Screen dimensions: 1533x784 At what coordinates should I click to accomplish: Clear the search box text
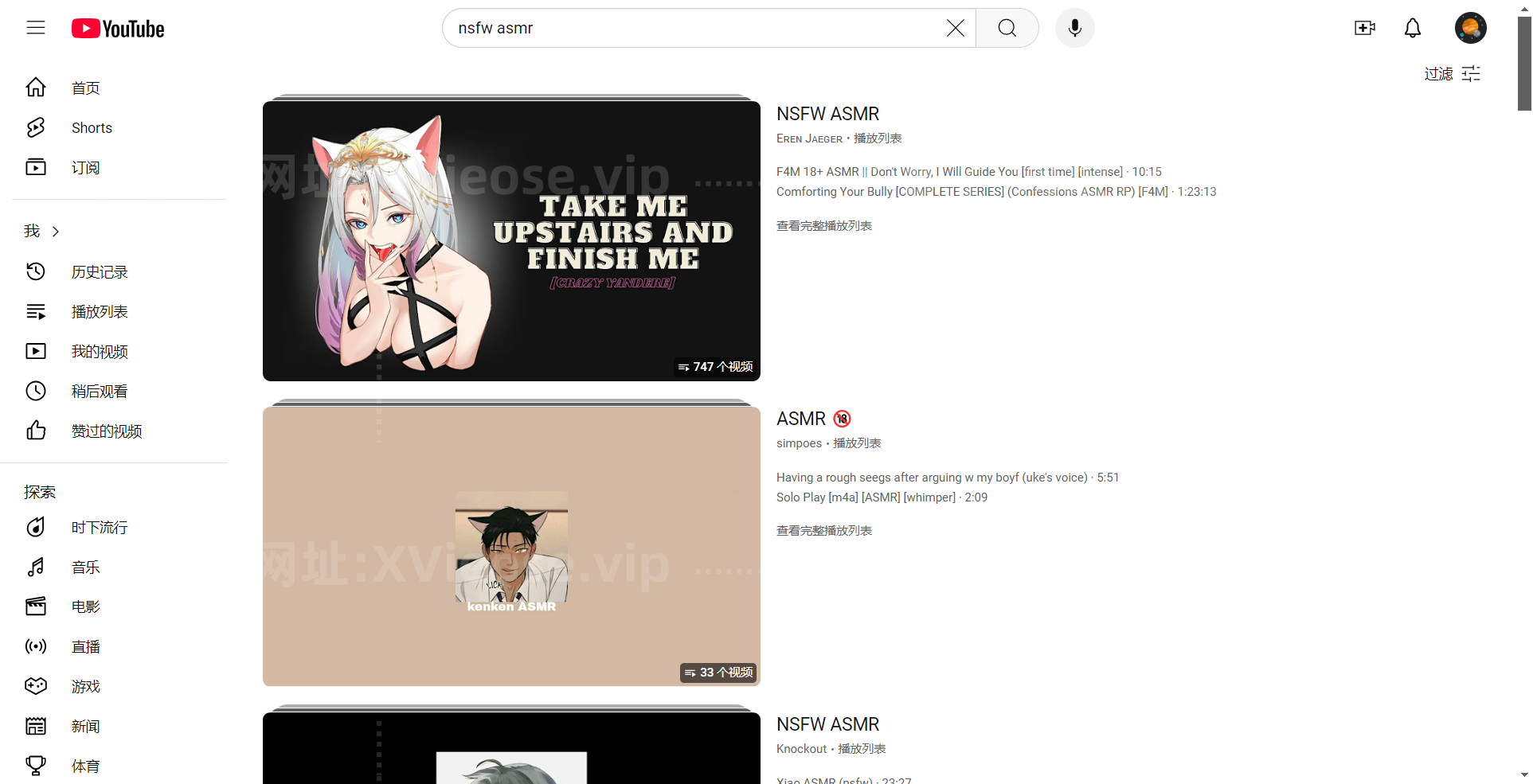(955, 28)
